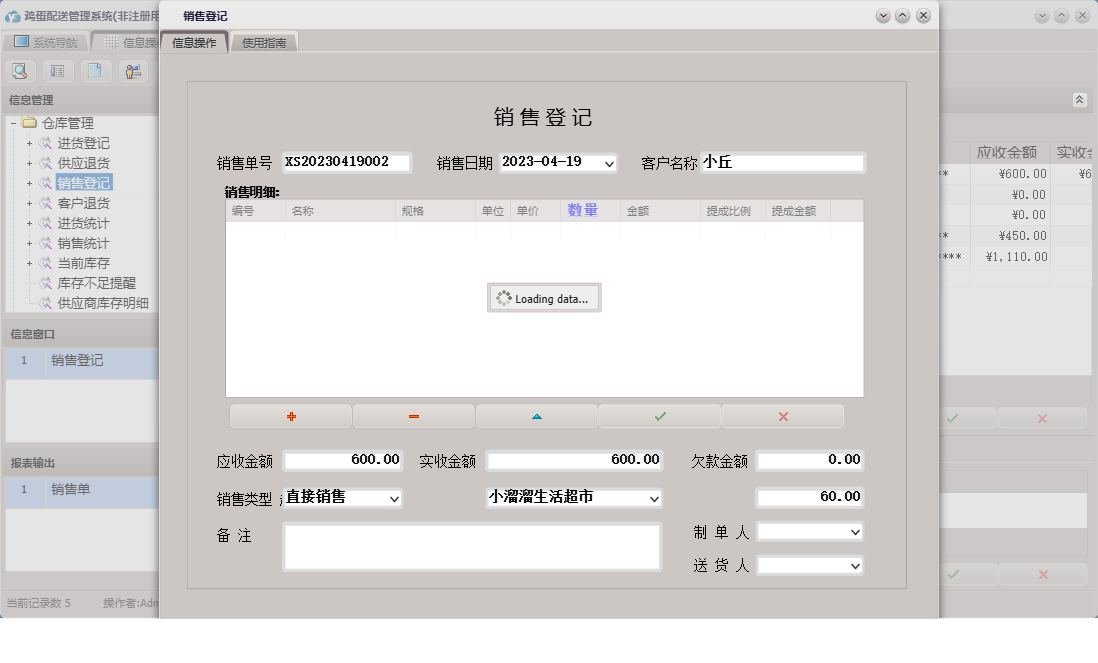The image size is (1098, 663).
Task: Click the blue up-arrow icon below the details grid
Action: point(536,416)
